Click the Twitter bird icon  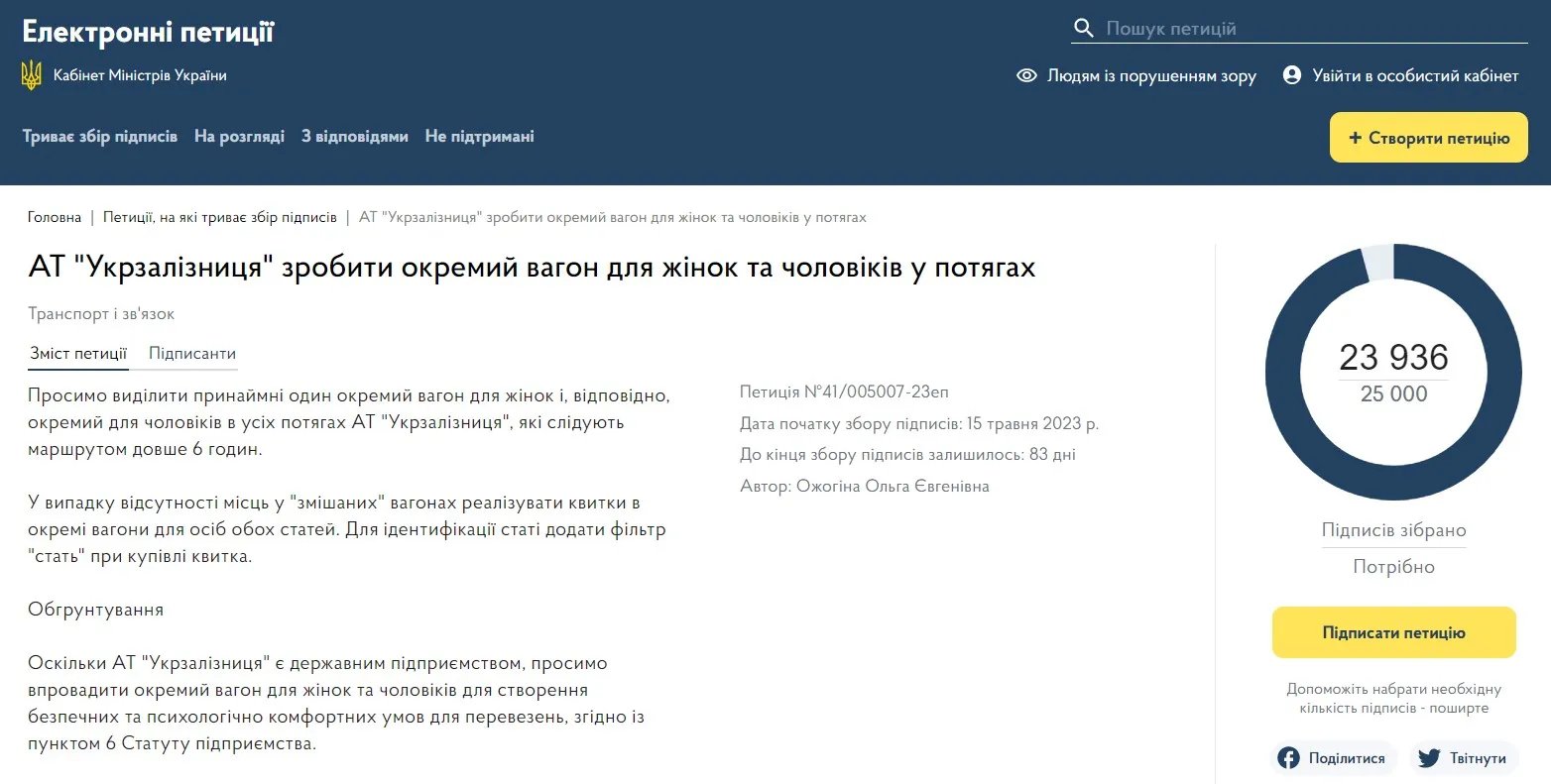click(1428, 758)
